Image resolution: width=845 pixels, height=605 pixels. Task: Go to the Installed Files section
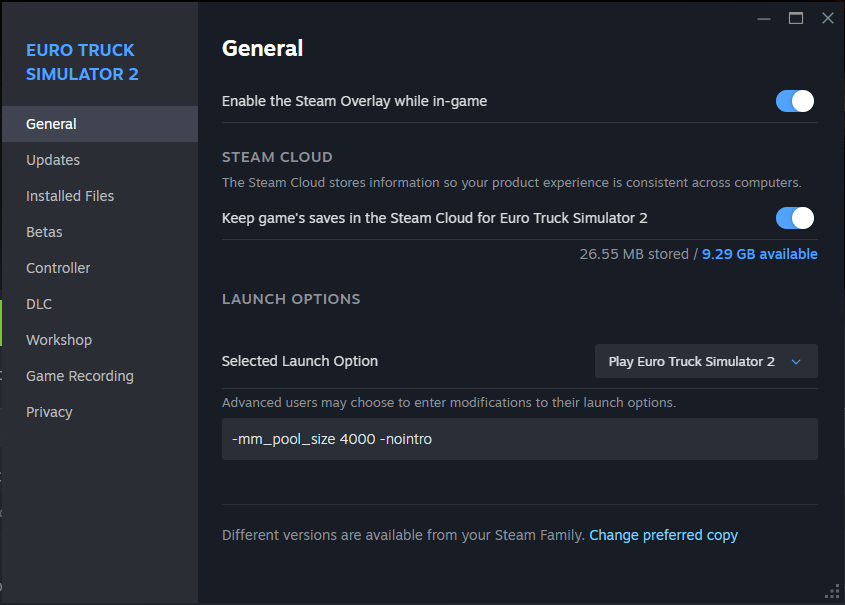[x=70, y=196]
